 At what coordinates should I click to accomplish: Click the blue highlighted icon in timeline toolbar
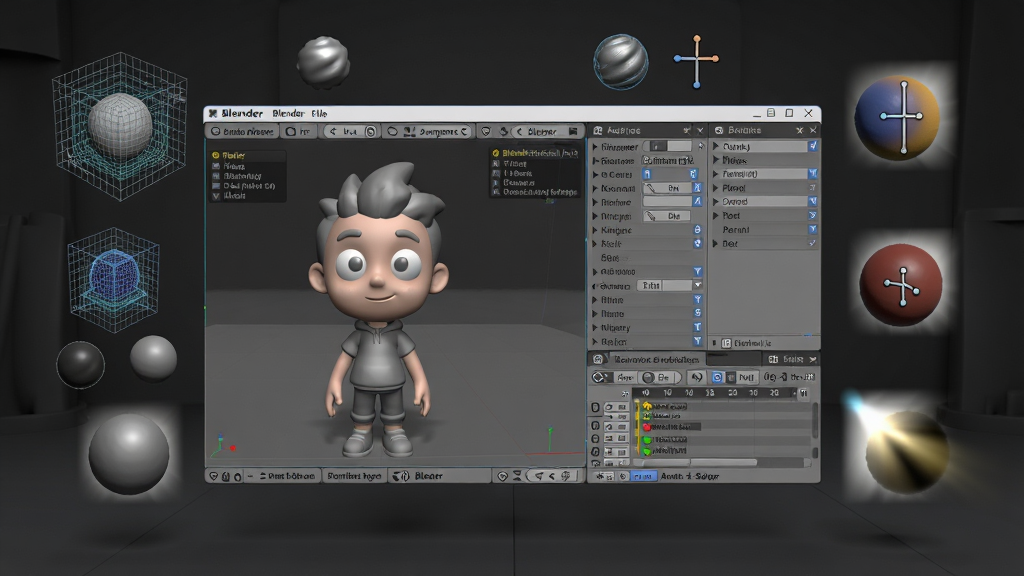(x=717, y=377)
